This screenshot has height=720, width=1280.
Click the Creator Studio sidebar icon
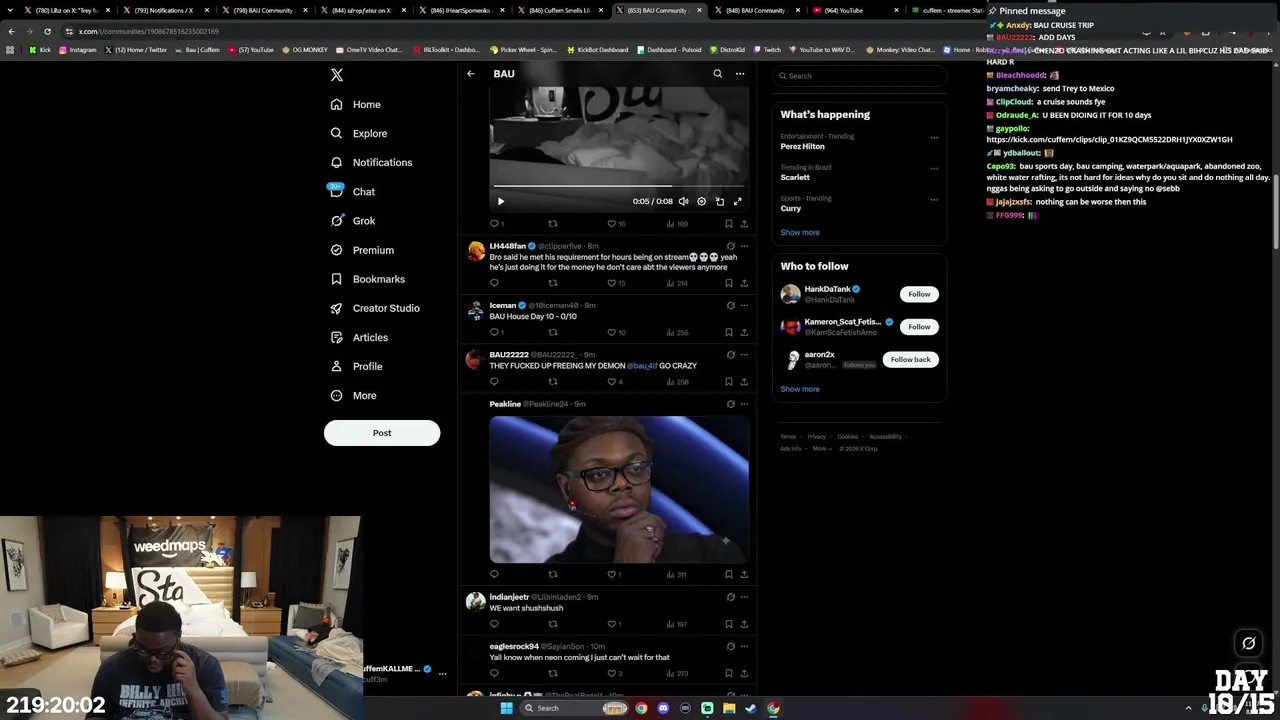point(336,308)
